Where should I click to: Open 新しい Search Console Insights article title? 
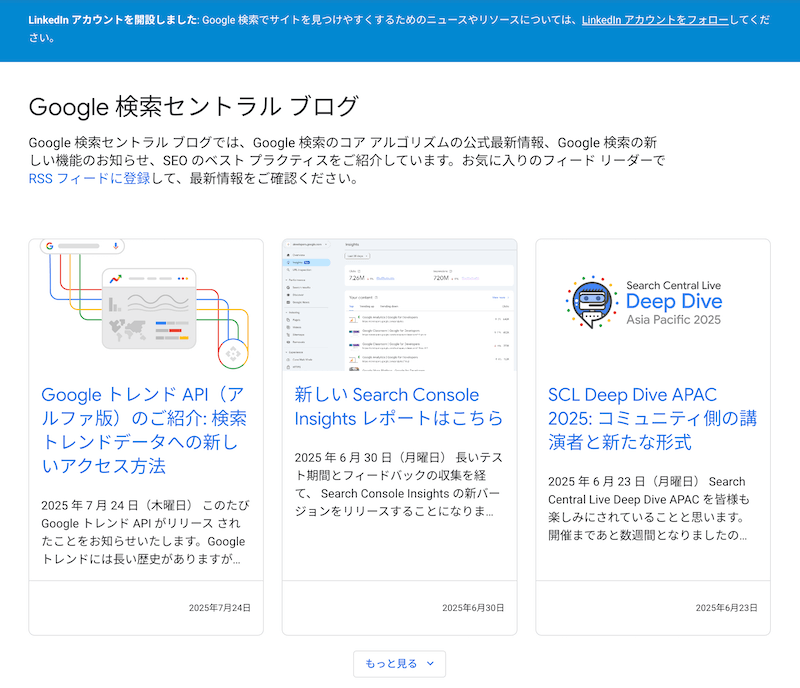tap(398, 406)
